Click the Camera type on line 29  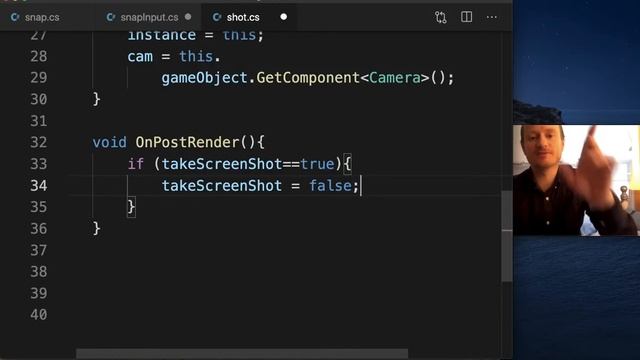coord(395,78)
